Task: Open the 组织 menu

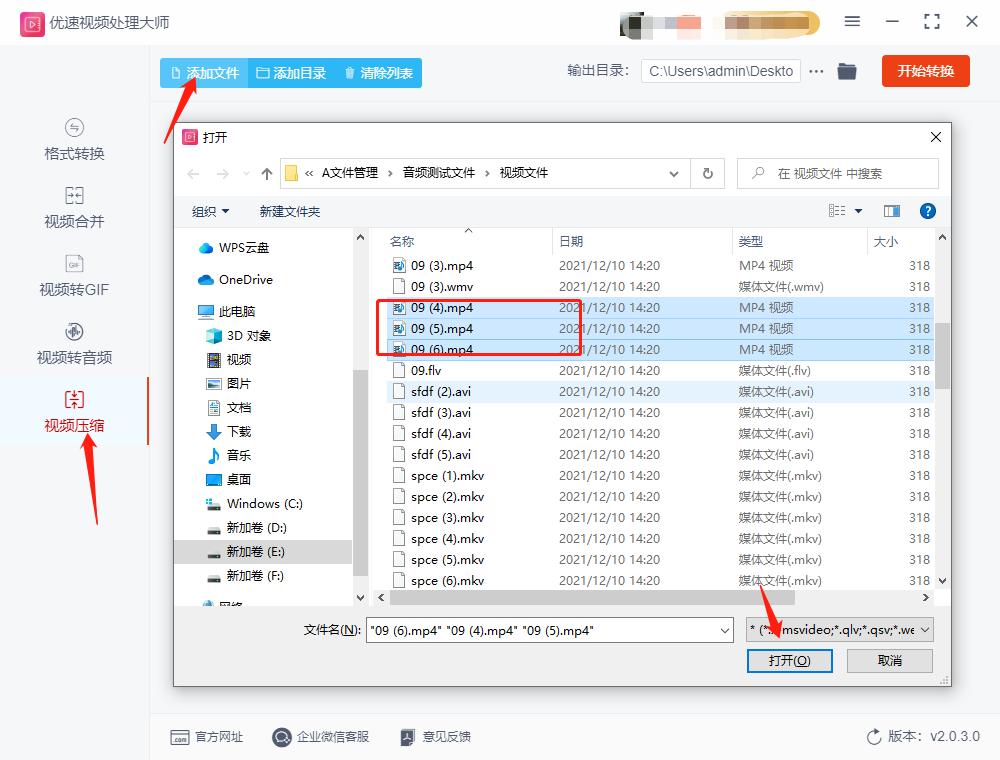Action: (x=210, y=211)
